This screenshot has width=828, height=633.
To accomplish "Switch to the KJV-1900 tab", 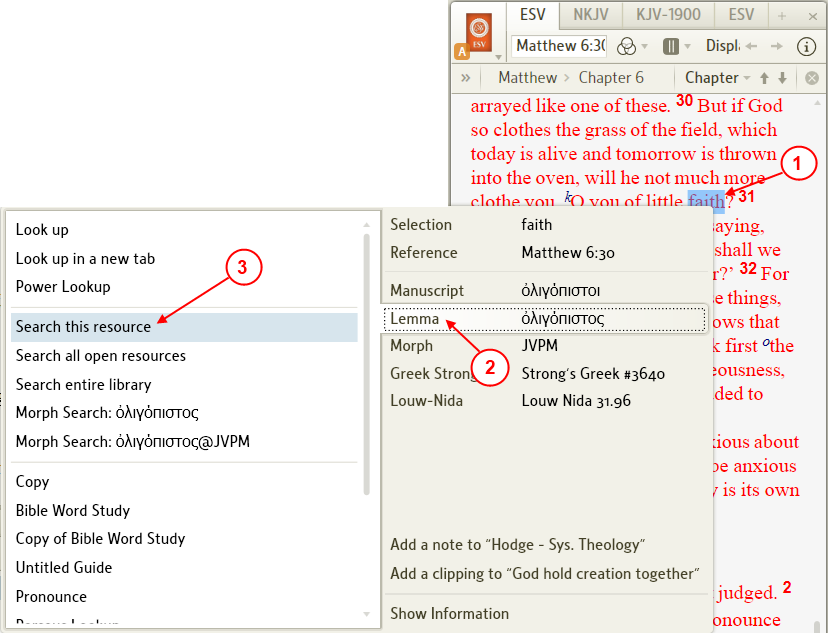I will point(668,15).
